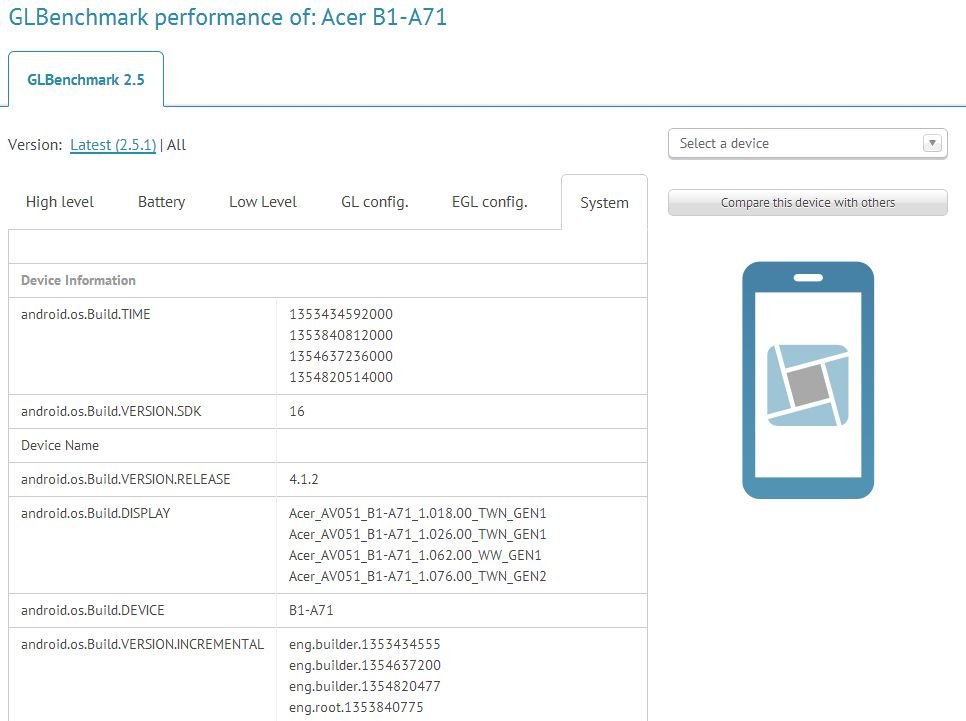This screenshot has height=721, width=966.
Task: Select display build 1.076.00_TWN_GEN2
Action: 418,576
